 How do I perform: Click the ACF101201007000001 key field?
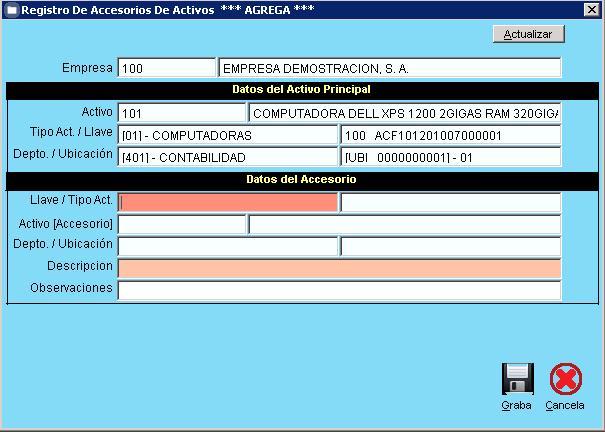pos(450,135)
